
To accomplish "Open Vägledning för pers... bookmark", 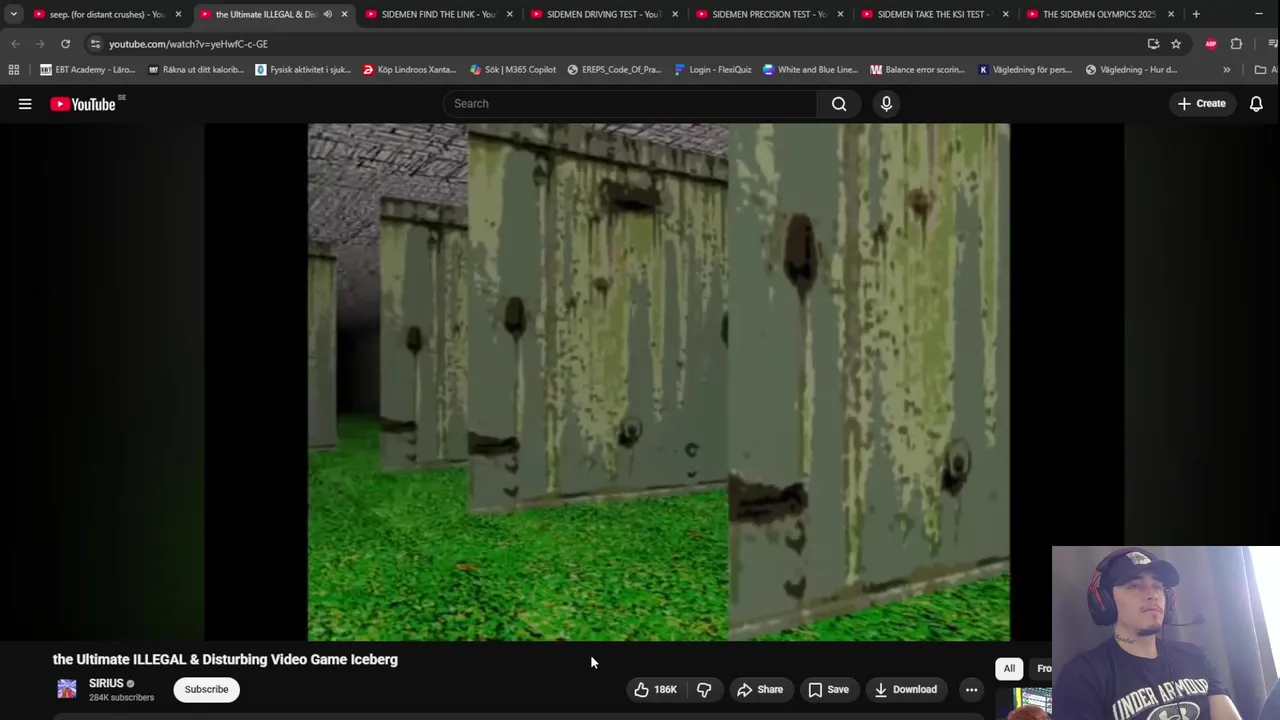I will click(x=1025, y=70).
